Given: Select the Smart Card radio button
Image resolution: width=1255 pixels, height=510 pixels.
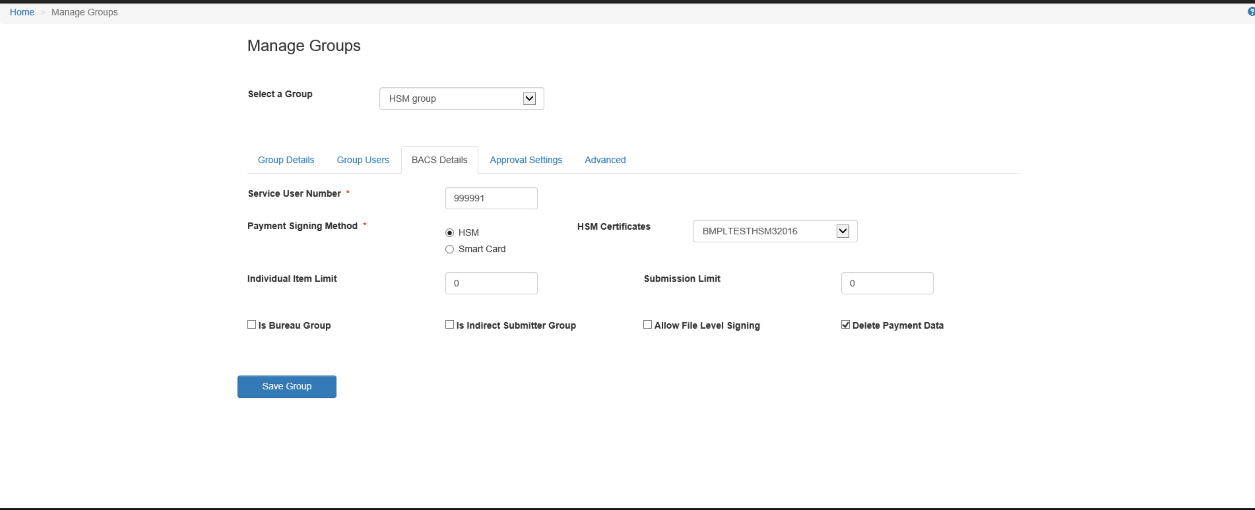Looking at the screenshot, I should 450,249.
